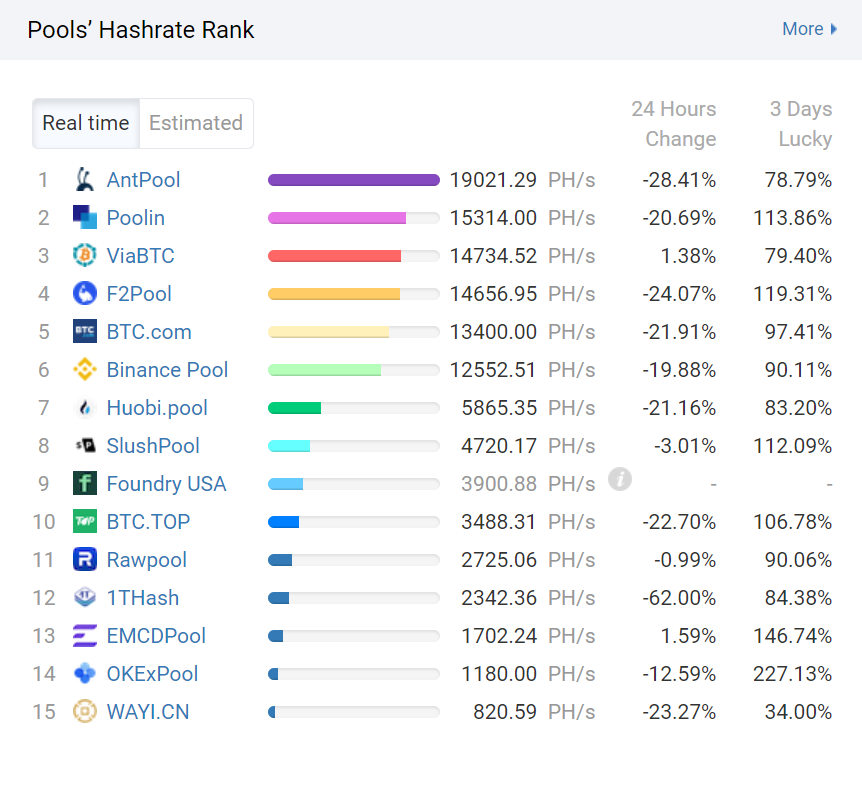Click the Foundry USA logo icon
862x786 pixels.
pos(85,484)
